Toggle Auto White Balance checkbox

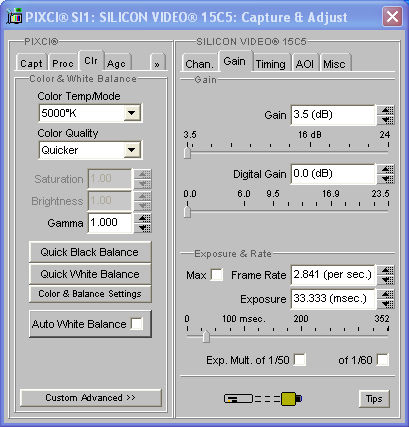click(137, 324)
